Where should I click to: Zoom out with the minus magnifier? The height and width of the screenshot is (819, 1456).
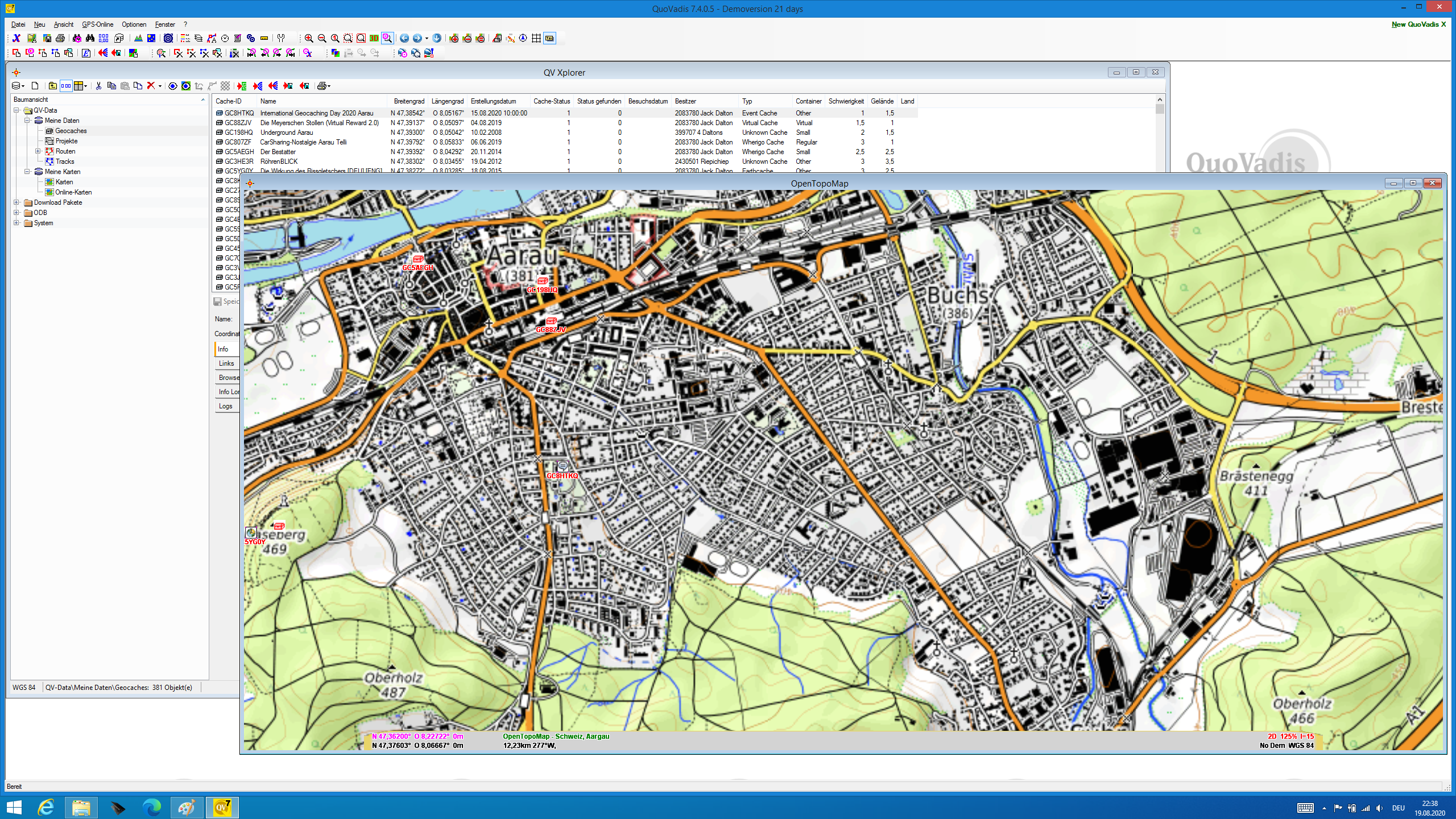[x=322, y=38]
